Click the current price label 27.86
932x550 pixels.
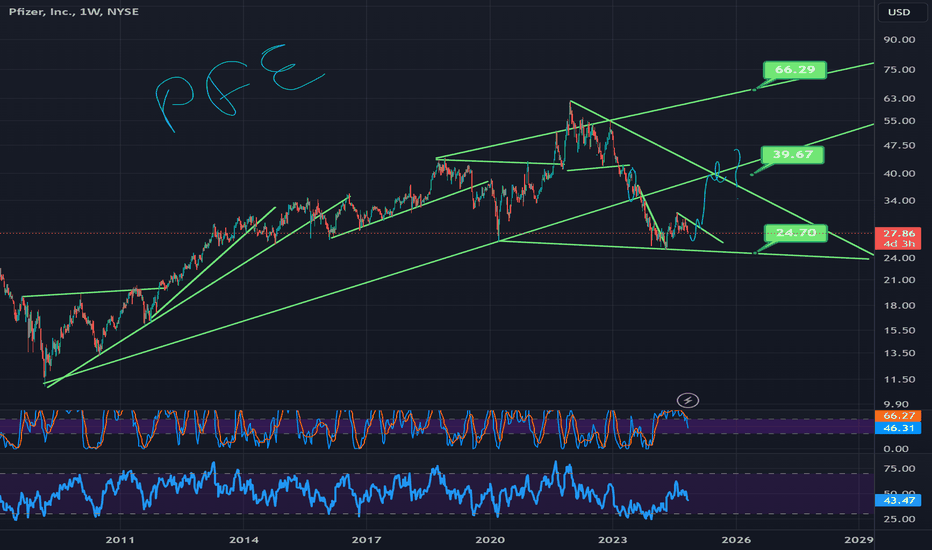point(899,234)
